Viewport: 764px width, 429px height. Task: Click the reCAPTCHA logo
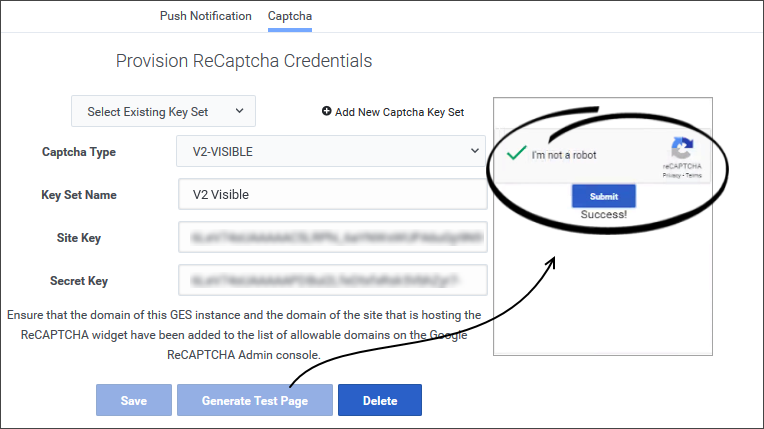(682, 149)
